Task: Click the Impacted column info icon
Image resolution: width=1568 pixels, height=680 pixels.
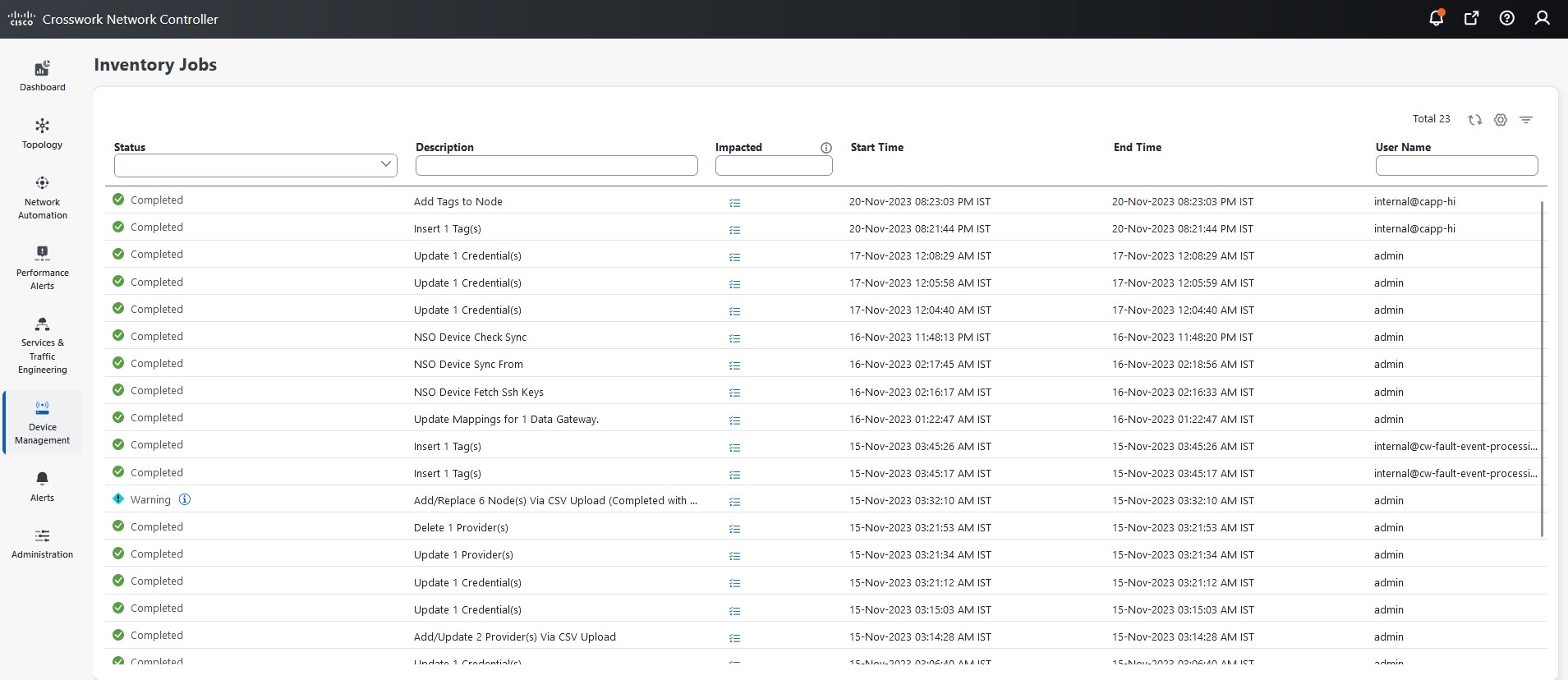Action: tap(825, 148)
